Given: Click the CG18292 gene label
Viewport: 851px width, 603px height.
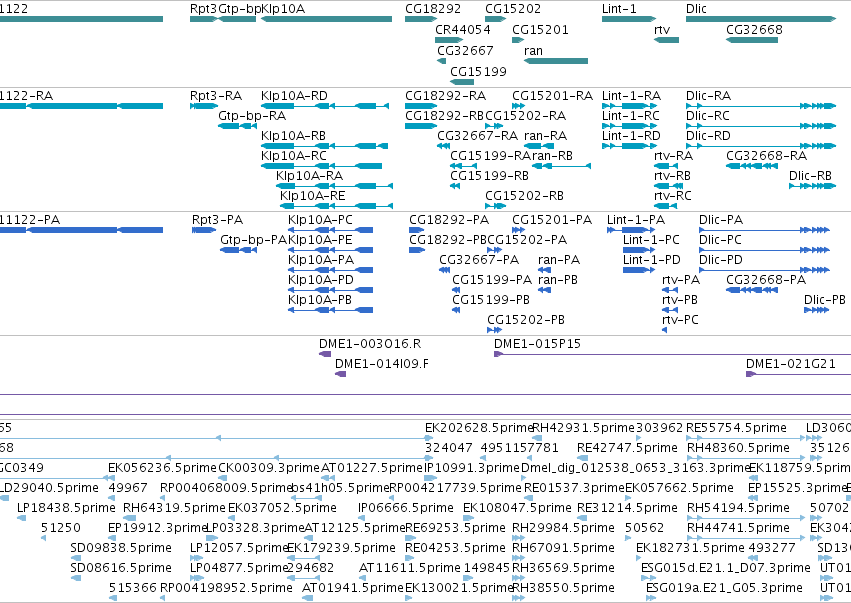Looking at the screenshot, I should click(433, 9).
